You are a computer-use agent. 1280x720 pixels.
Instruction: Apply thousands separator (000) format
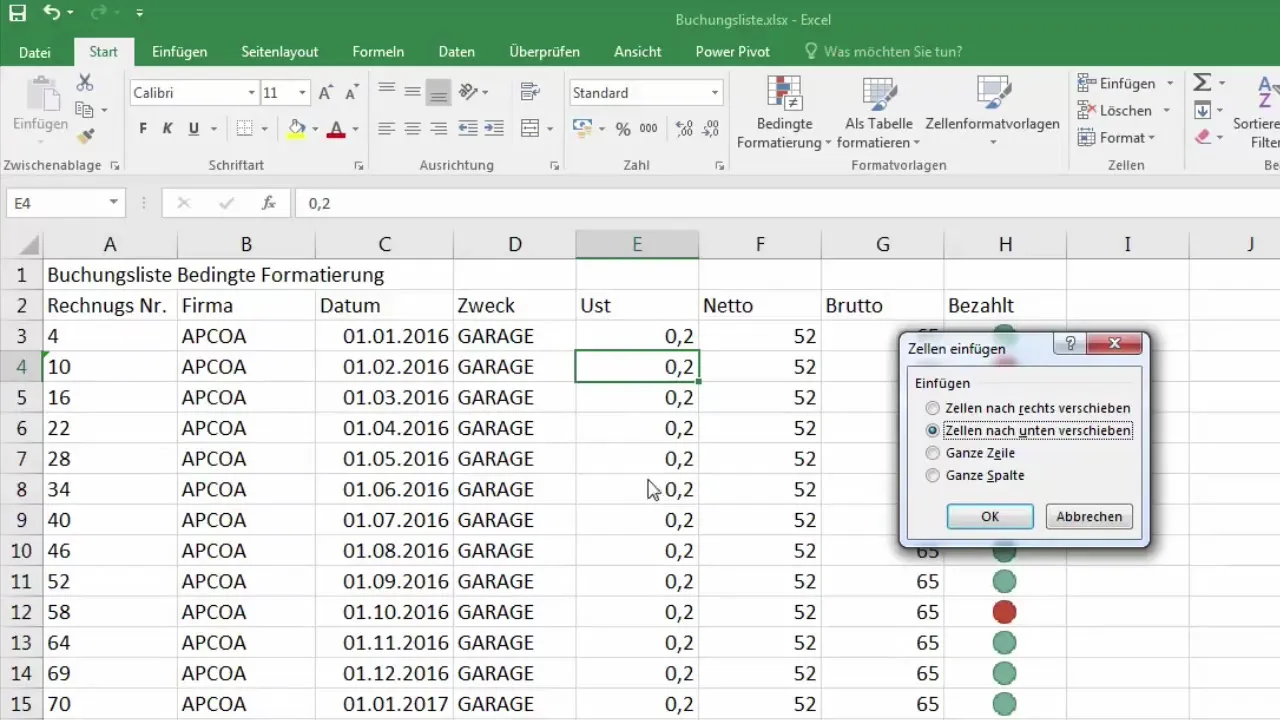coord(648,128)
